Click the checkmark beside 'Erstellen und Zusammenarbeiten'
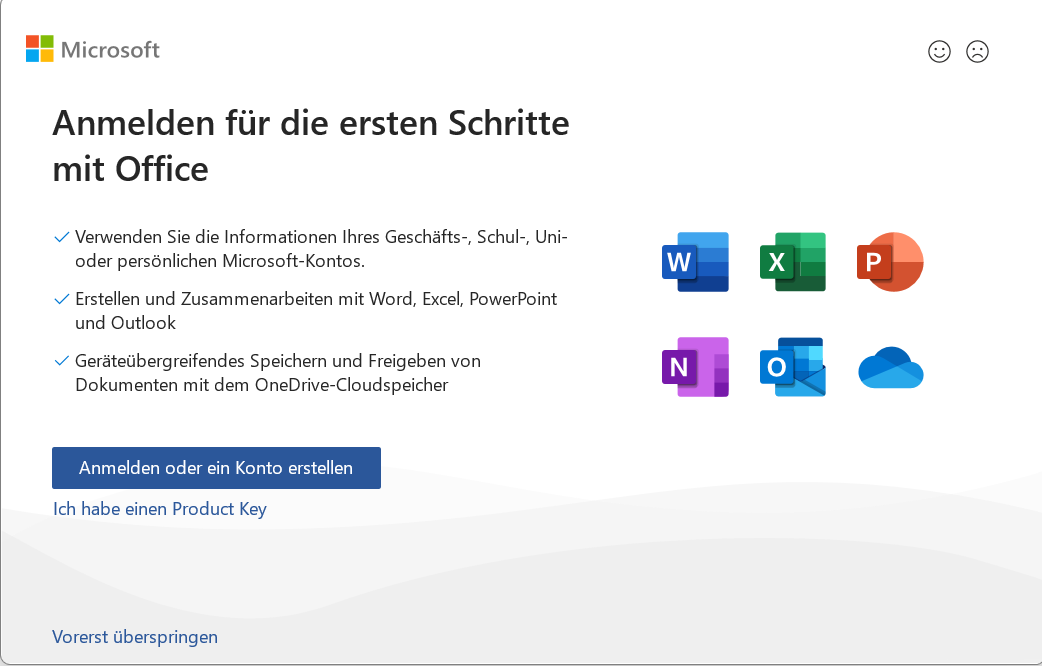 tap(61, 299)
